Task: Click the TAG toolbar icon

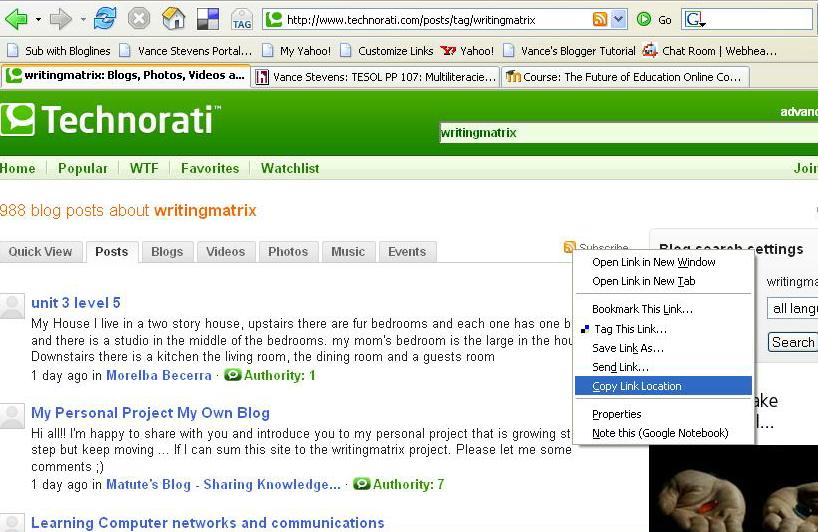Action: 242,20
